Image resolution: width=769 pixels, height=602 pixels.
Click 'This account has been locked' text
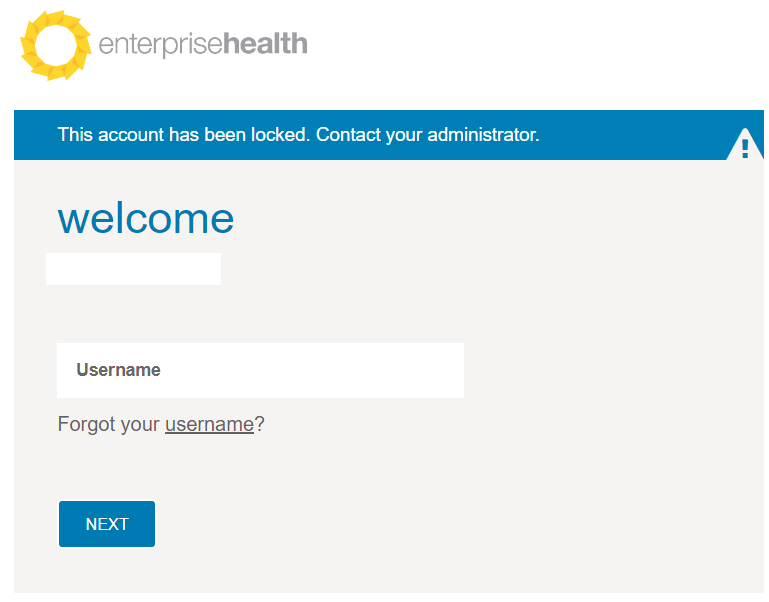pyautogui.click(x=182, y=134)
